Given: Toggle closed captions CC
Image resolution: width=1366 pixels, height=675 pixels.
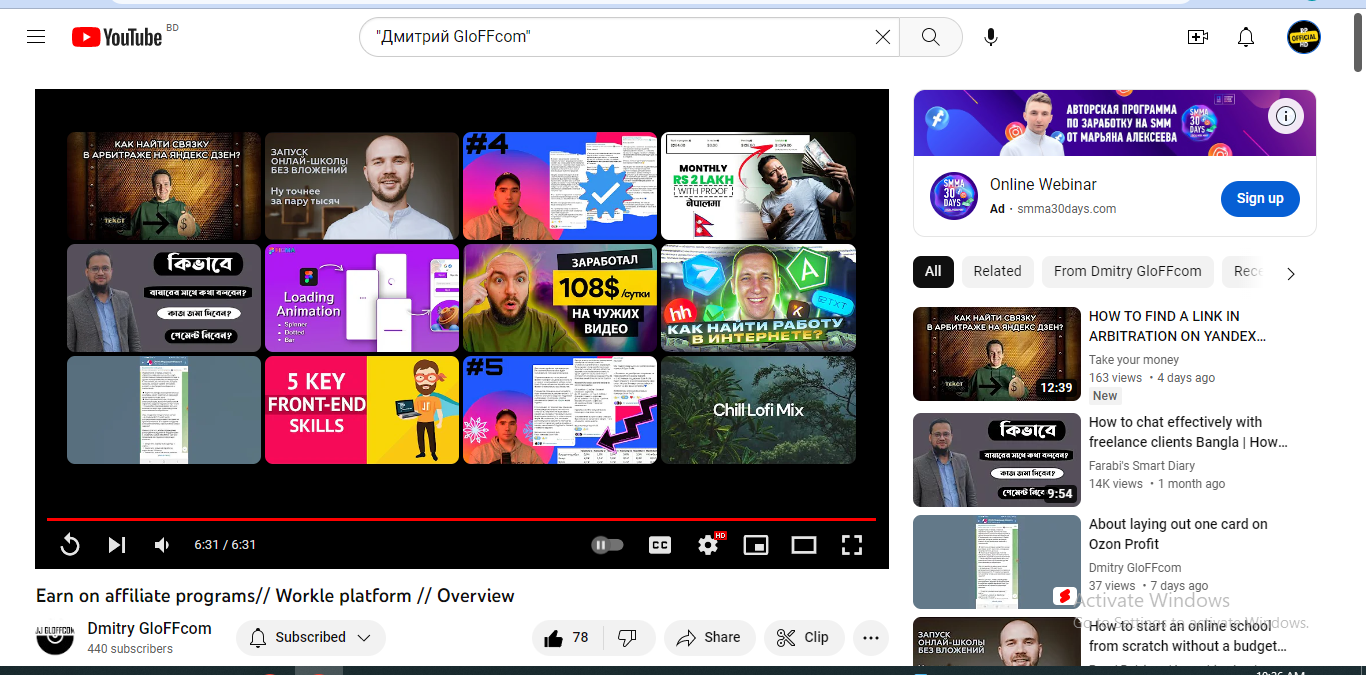Looking at the screenshot, I should [x=660, y=545].
